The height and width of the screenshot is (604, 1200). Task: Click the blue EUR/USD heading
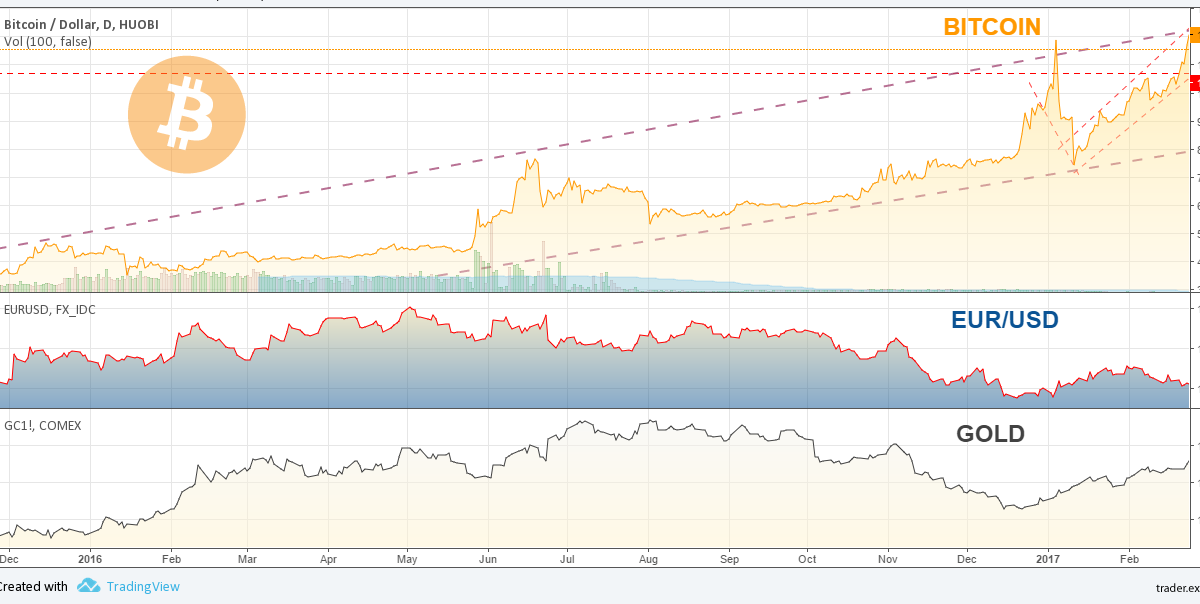click(x=1005, y=320)
